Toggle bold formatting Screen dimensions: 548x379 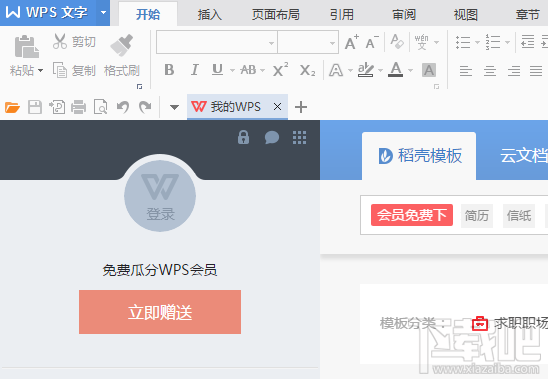[169, 70]
